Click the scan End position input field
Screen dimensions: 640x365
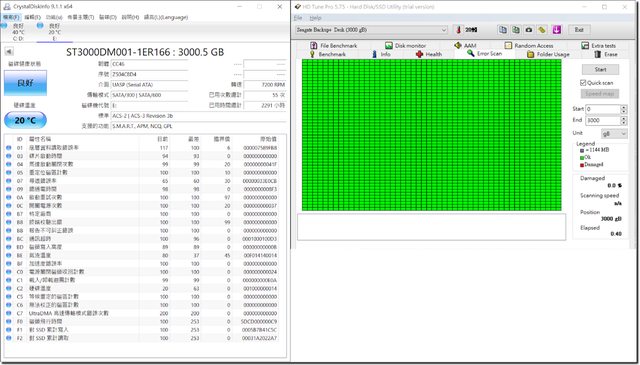[x=603, y=120]
